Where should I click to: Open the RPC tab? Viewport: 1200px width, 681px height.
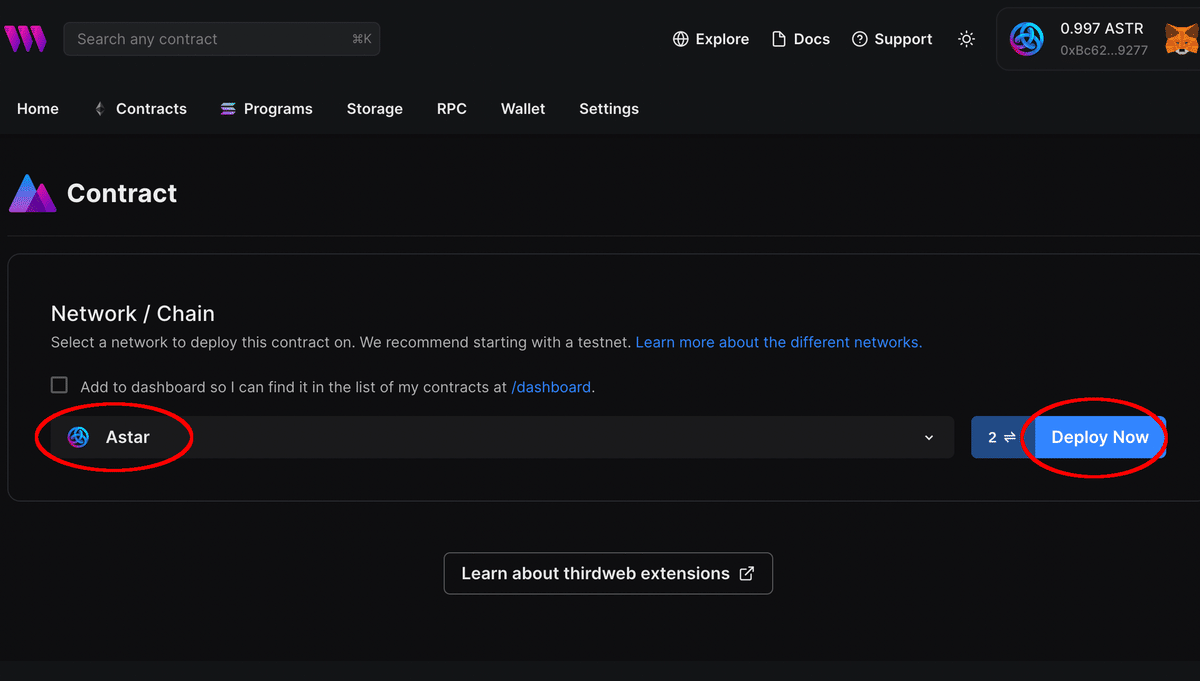[452, 109]
